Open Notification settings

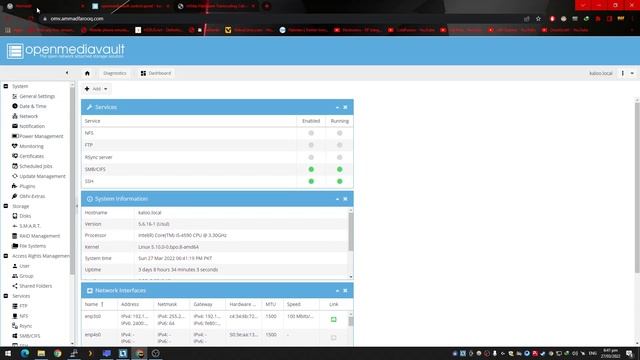point(32,126)
